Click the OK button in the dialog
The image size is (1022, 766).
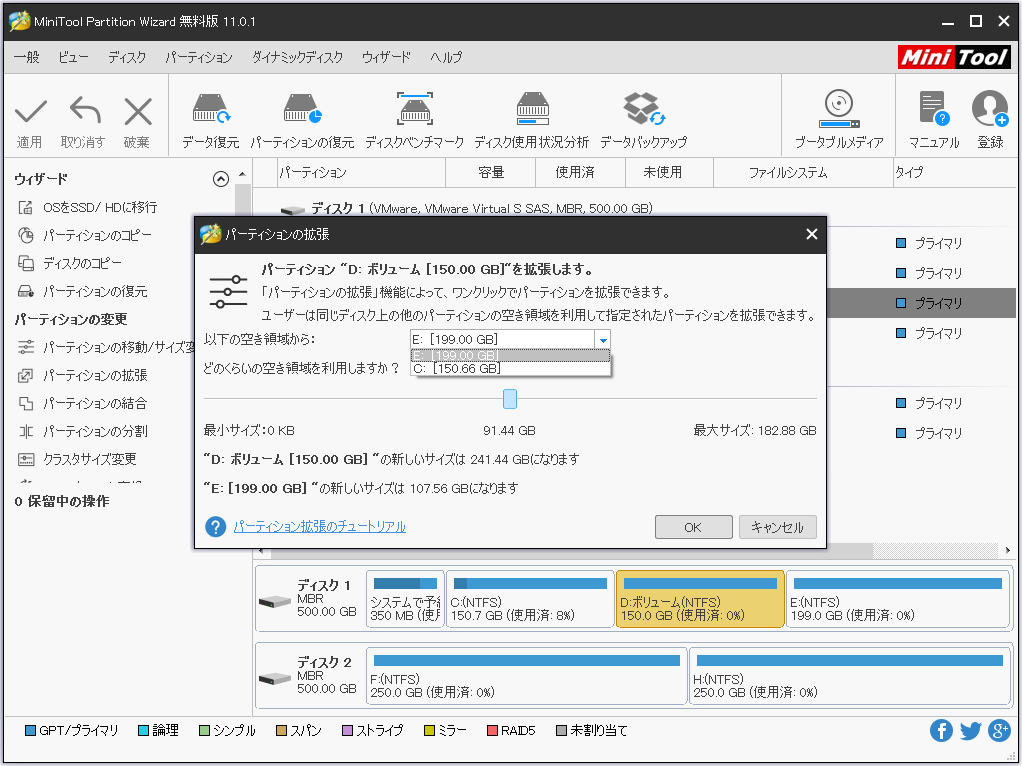click(x=693, y=526)
